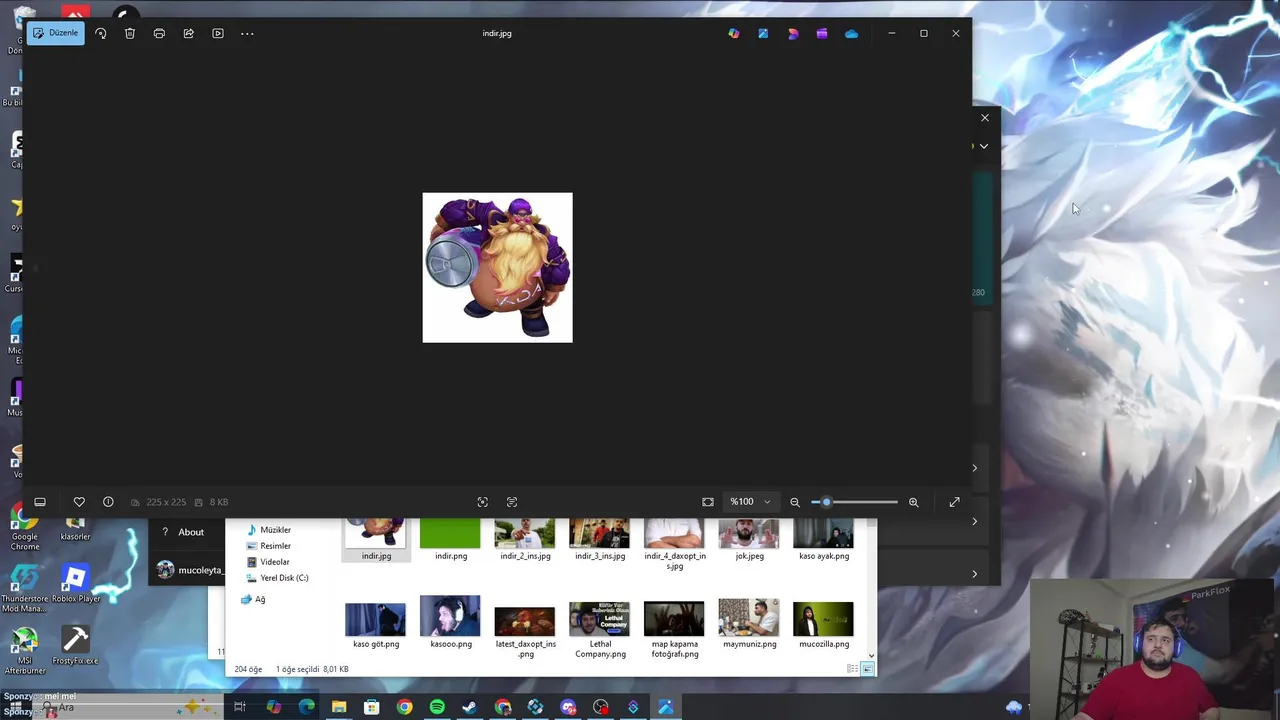Select latest_daxopt_ins.png file
Viewport: 1280px width, 720px height.
(x=525, y=630)
